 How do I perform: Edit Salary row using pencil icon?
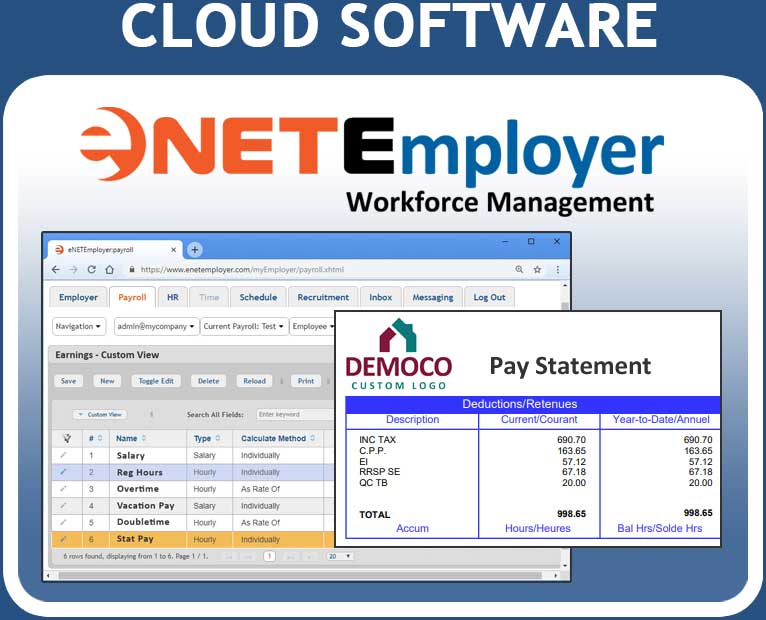click(x=64, y=455)
